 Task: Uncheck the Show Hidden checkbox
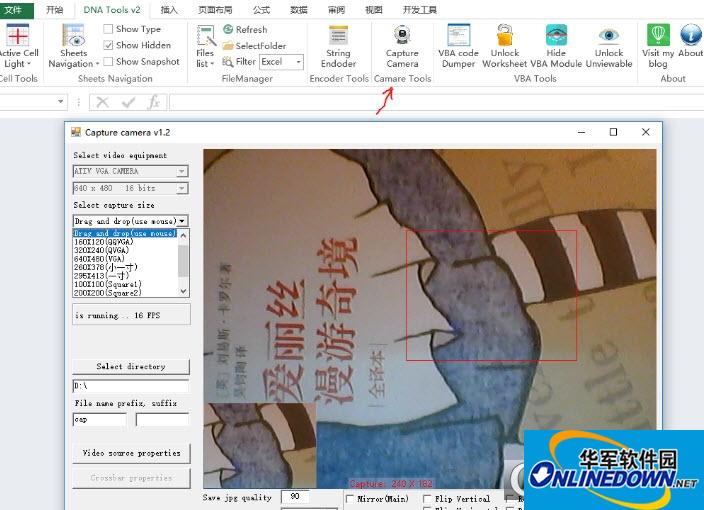point(109,46)
